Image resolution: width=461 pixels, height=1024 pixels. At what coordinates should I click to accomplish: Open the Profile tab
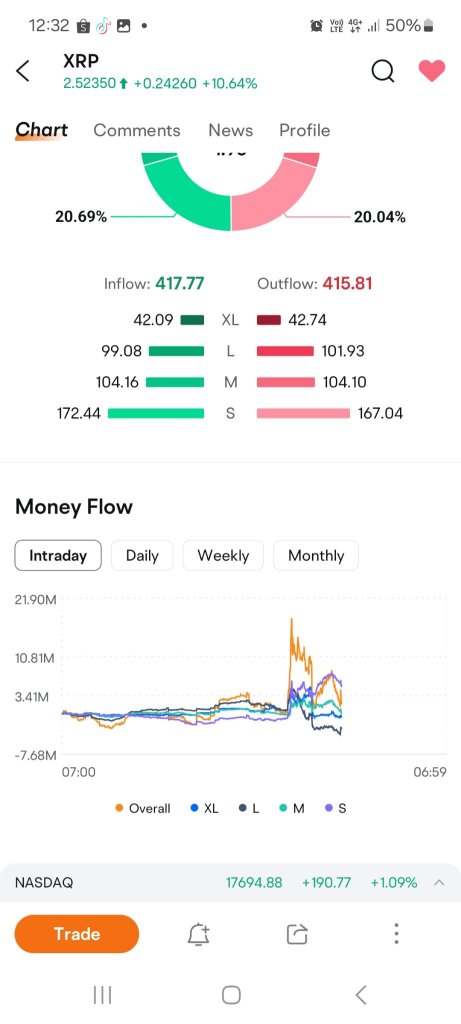coord(304,130)
